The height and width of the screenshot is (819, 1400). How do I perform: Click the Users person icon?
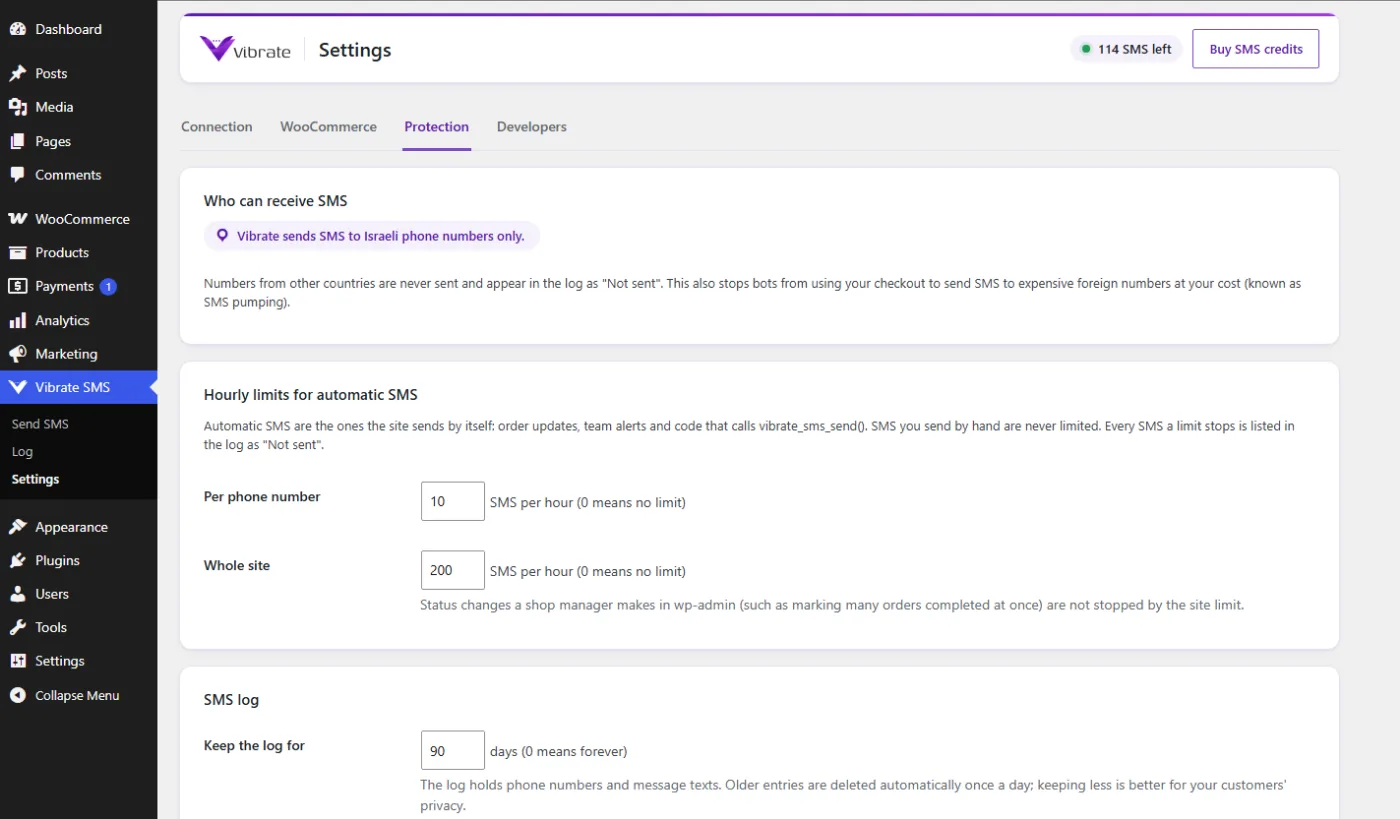[17, 594]
